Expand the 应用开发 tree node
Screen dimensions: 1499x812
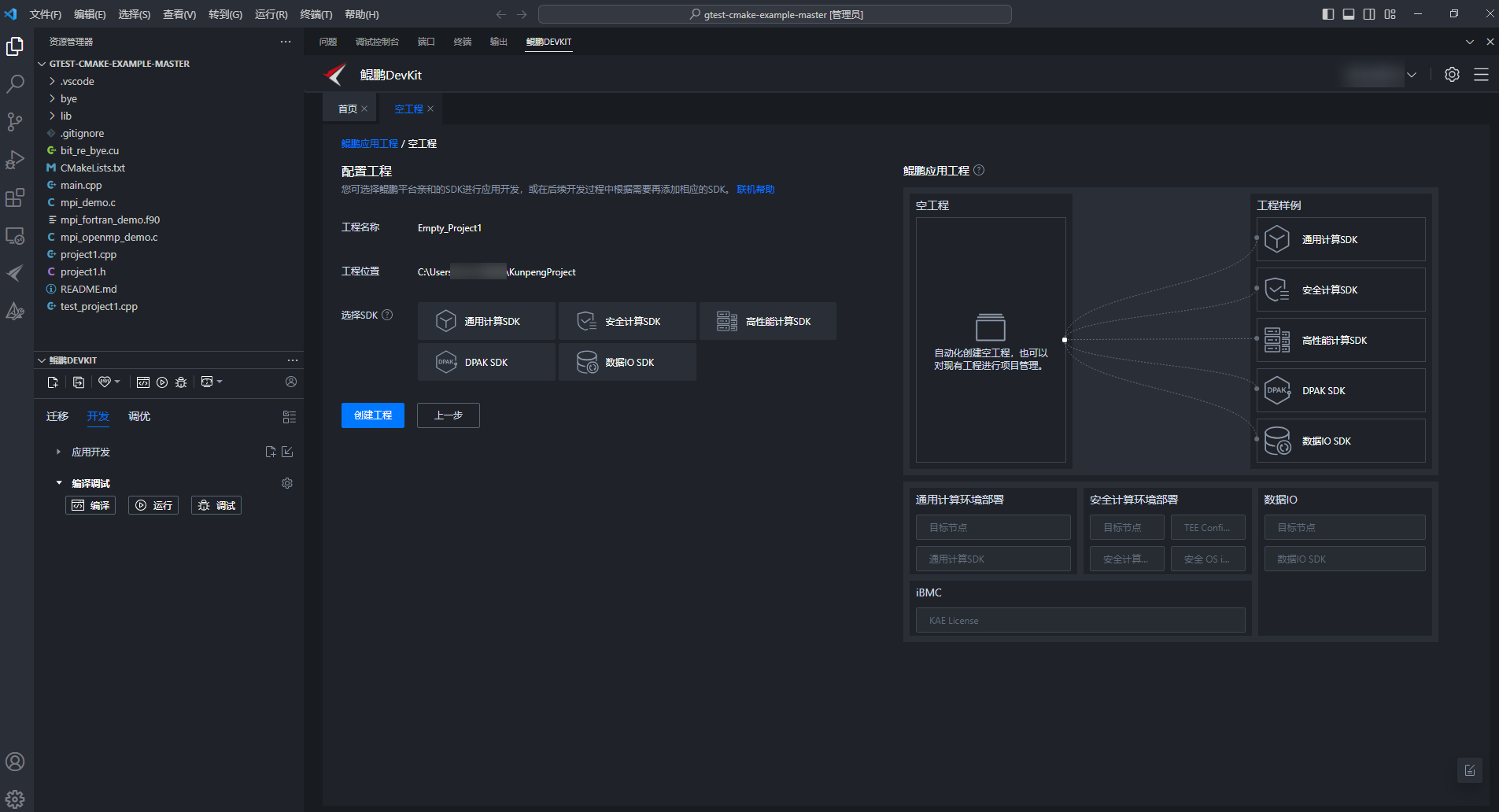tap(58, 452)
